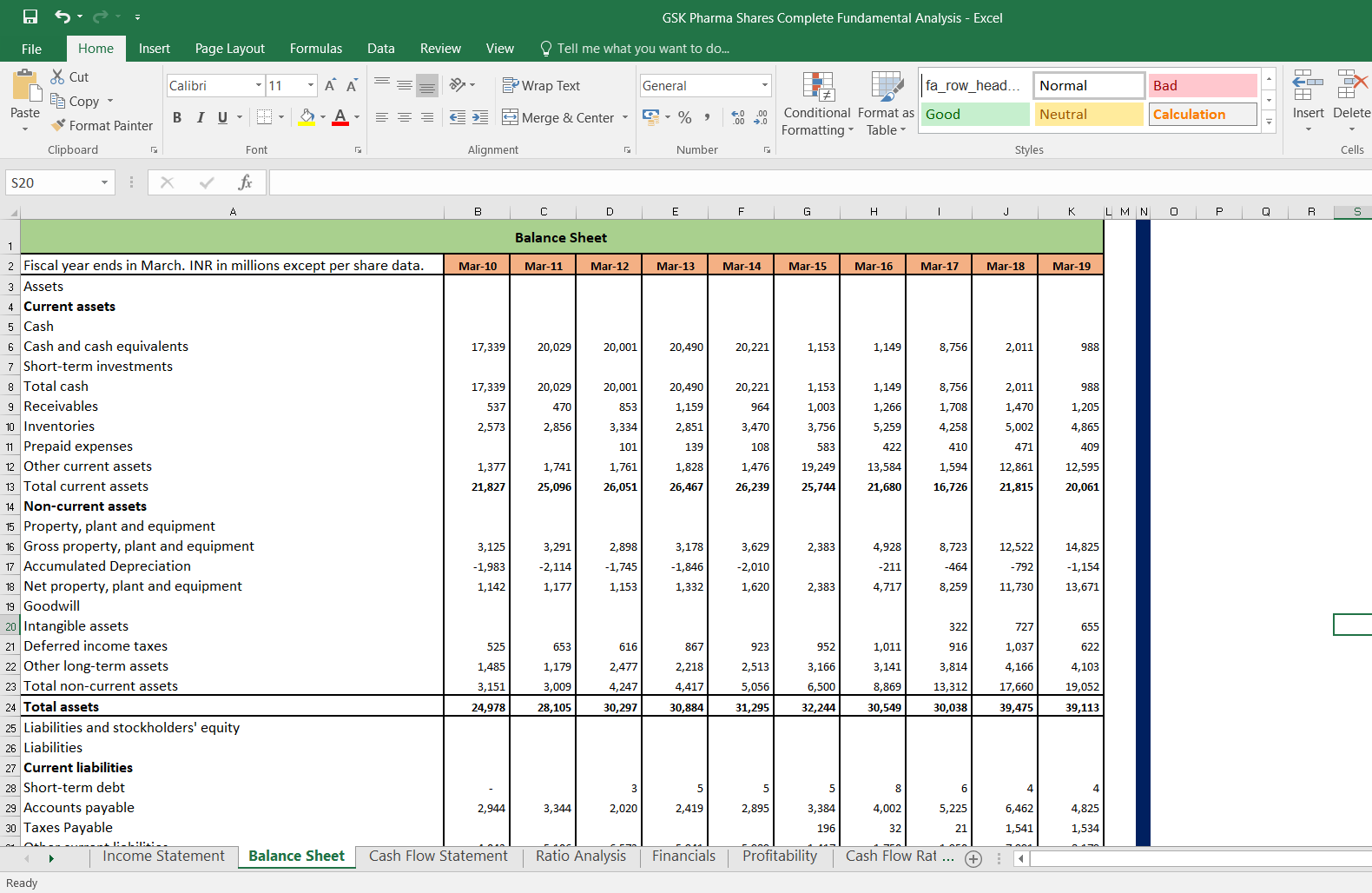
Task: Open the Calibri font name dropdown
Action: click(x=259, y=85)
